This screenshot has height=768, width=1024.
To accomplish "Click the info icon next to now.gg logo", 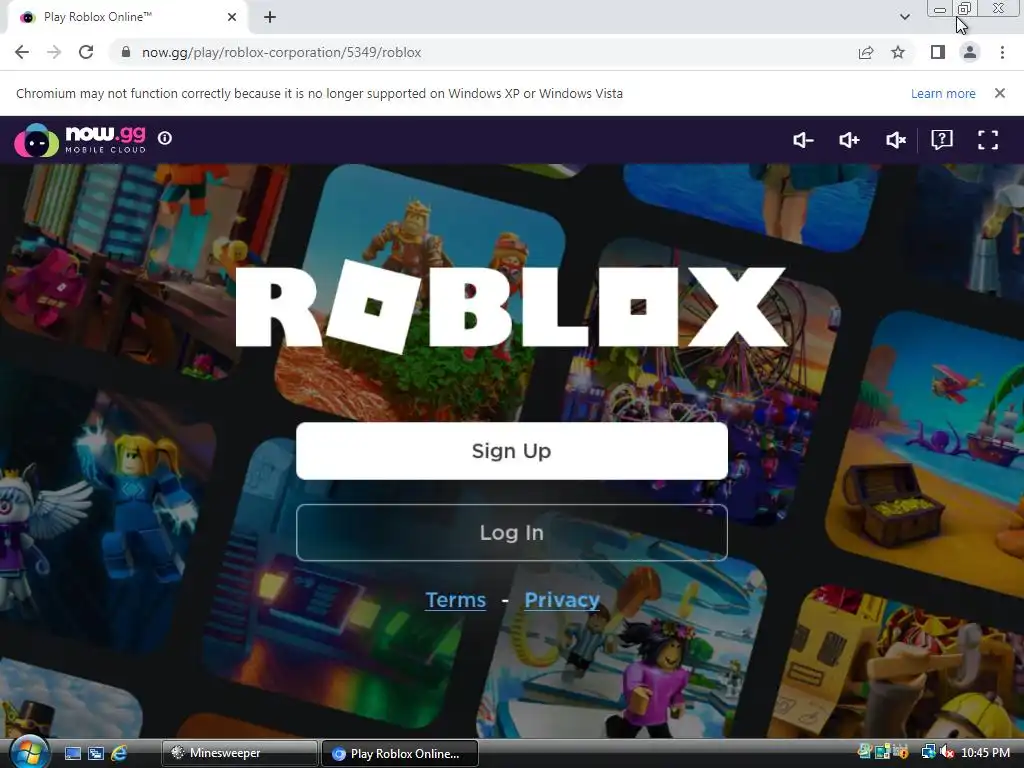I will (165, 138).
